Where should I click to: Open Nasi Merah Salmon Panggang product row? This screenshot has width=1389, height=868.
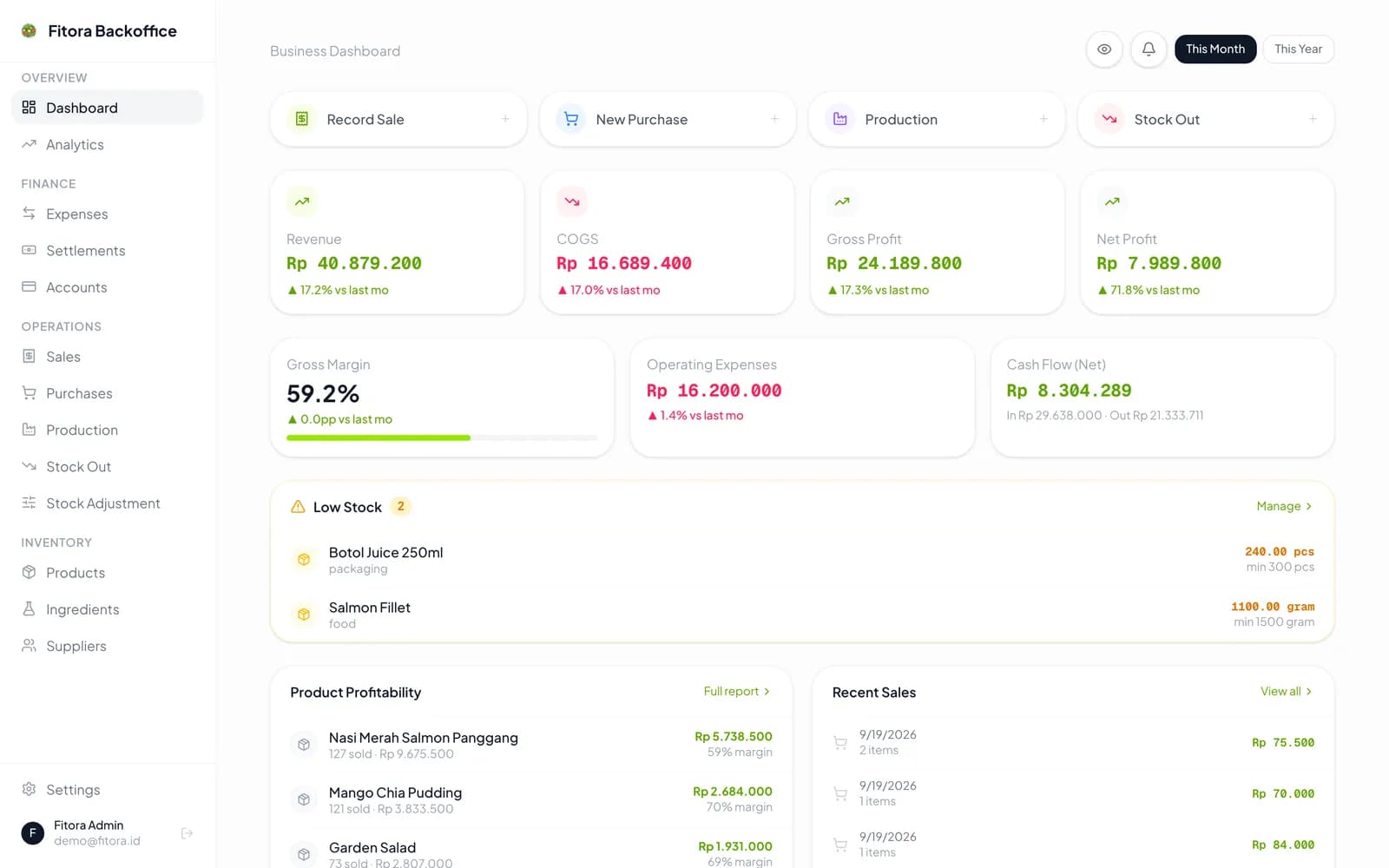click(531, 745)
